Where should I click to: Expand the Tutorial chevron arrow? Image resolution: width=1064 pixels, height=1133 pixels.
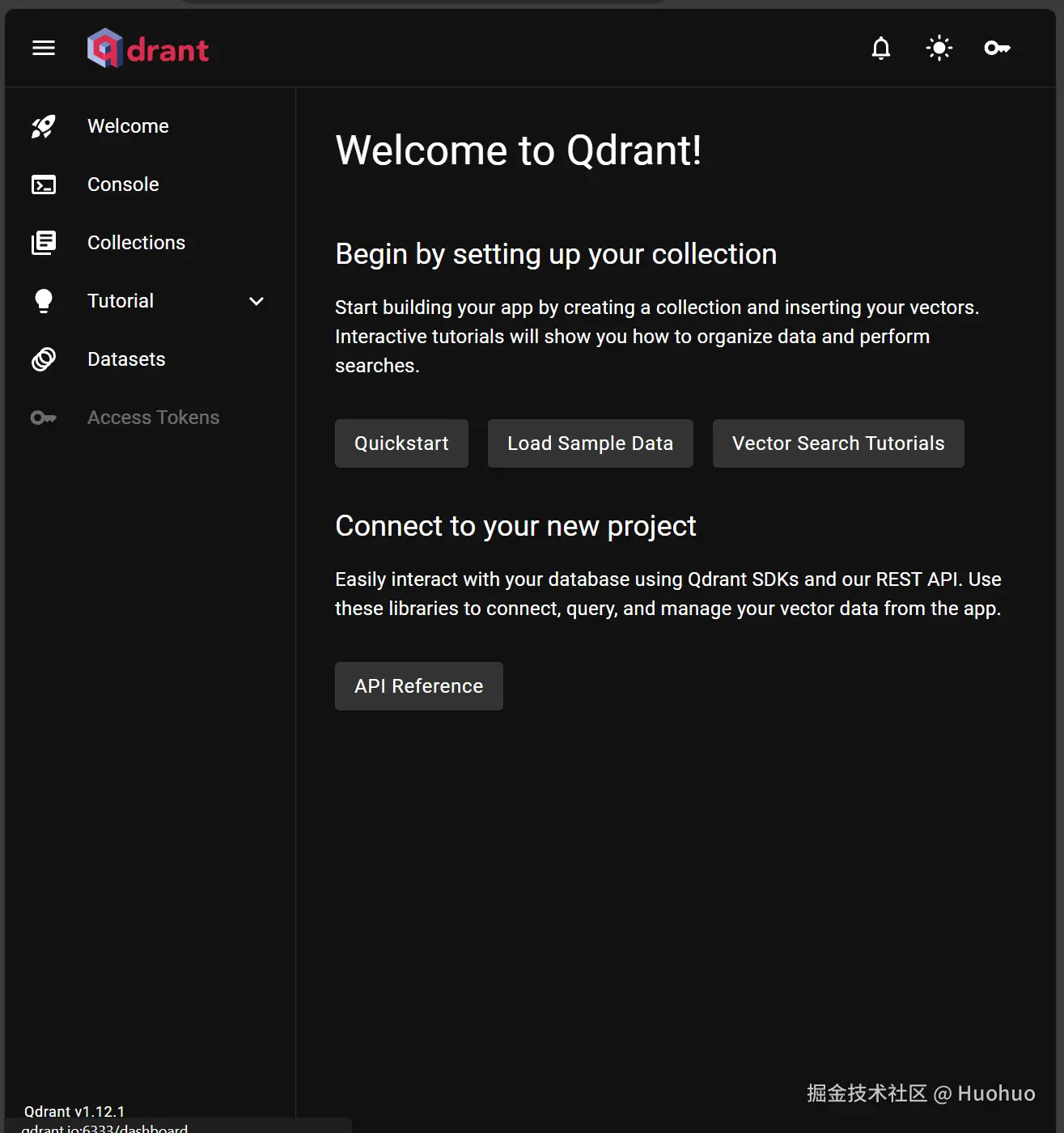point(256,301)
